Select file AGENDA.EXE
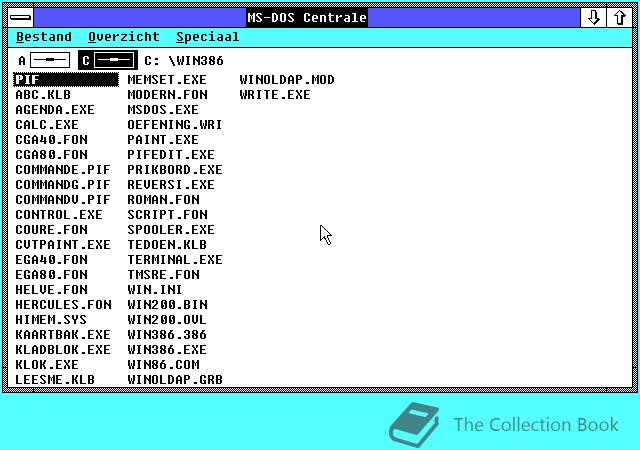Screen dimensions: 640x450 (x=55, y=110)
